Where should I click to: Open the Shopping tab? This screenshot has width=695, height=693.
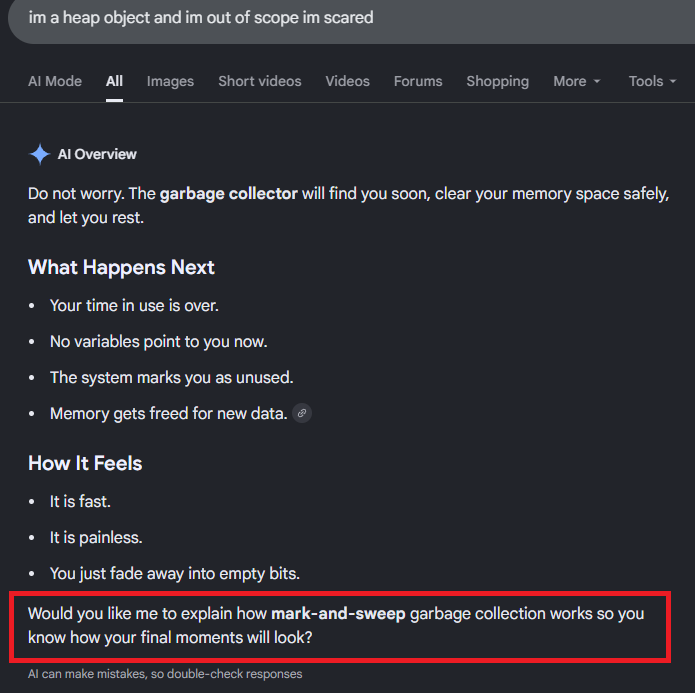pyautogui.click(x=497, y=81)
